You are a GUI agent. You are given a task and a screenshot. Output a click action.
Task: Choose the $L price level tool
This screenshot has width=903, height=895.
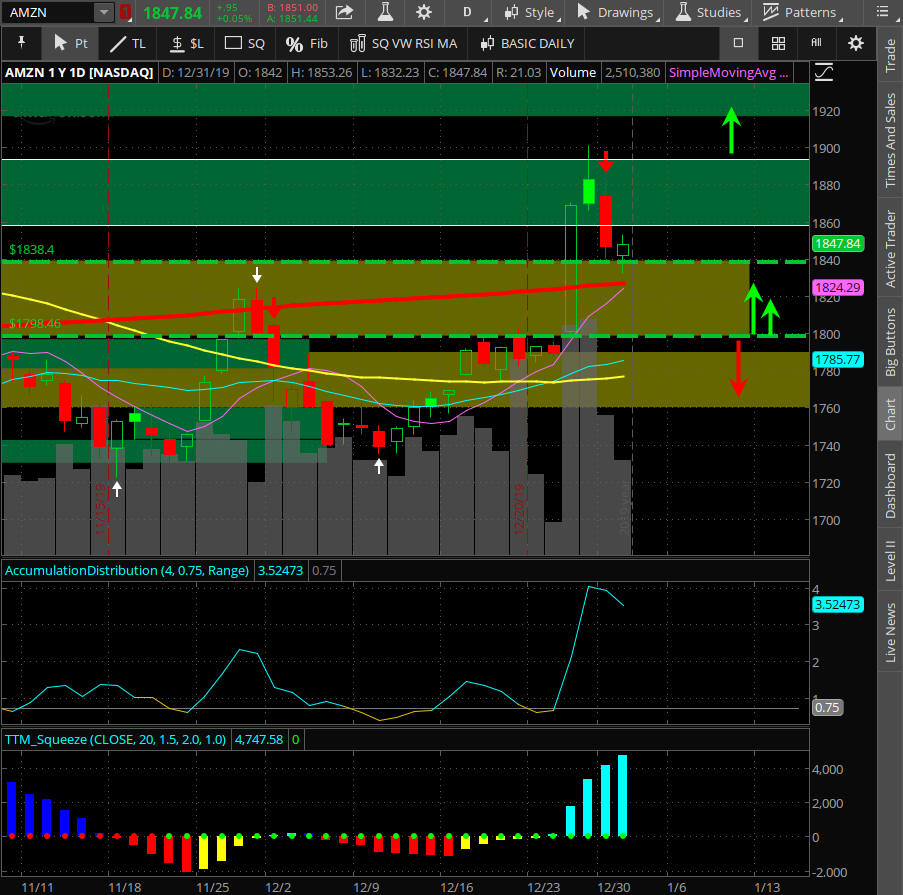186,43
